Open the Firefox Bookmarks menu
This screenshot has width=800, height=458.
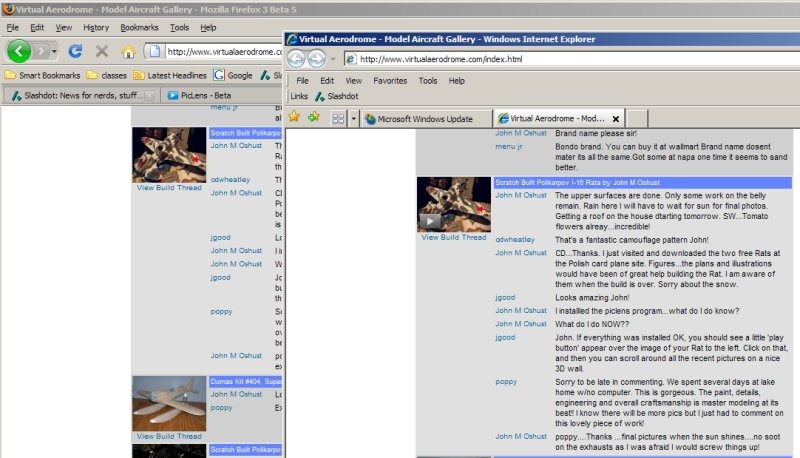[x=139, y=28]
